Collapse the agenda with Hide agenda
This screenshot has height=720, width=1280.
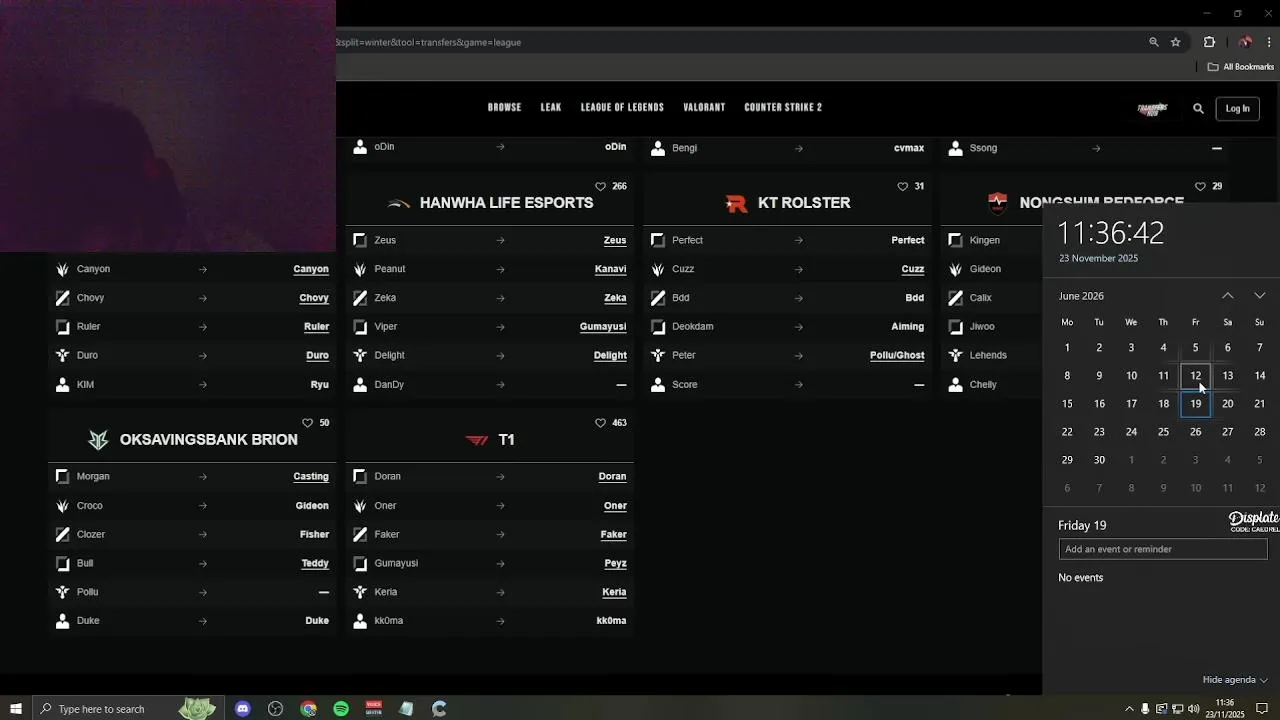pos(1235,680)
